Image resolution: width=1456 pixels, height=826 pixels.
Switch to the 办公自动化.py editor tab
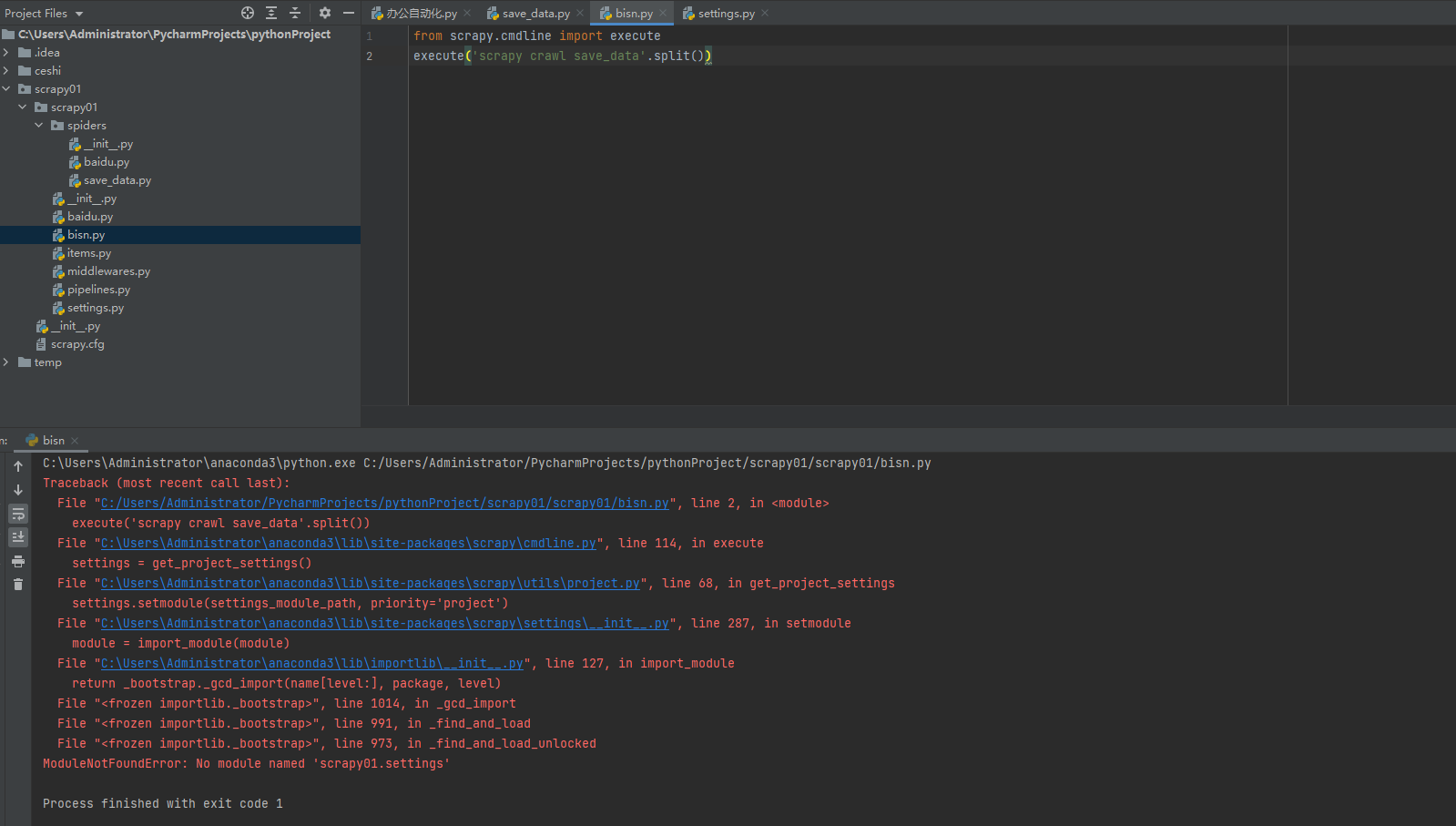(414, 13)
